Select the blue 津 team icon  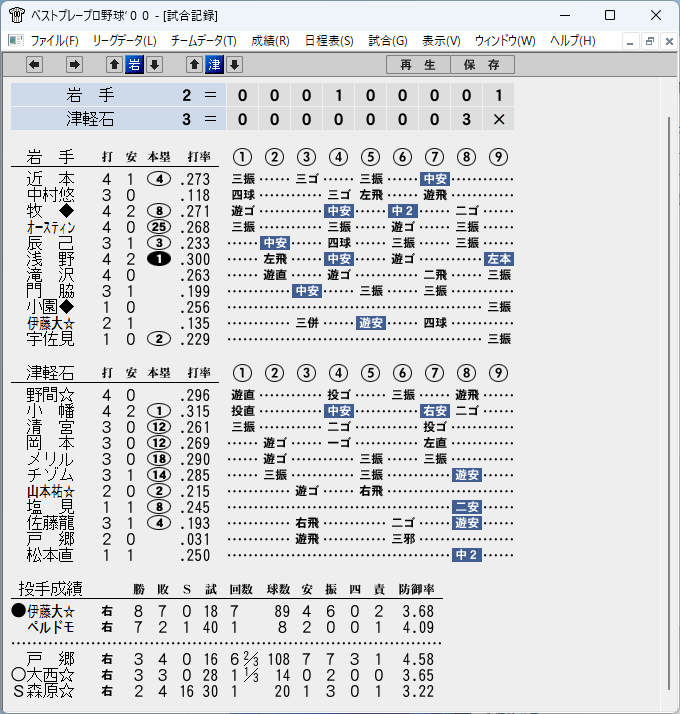click(214, 65)
